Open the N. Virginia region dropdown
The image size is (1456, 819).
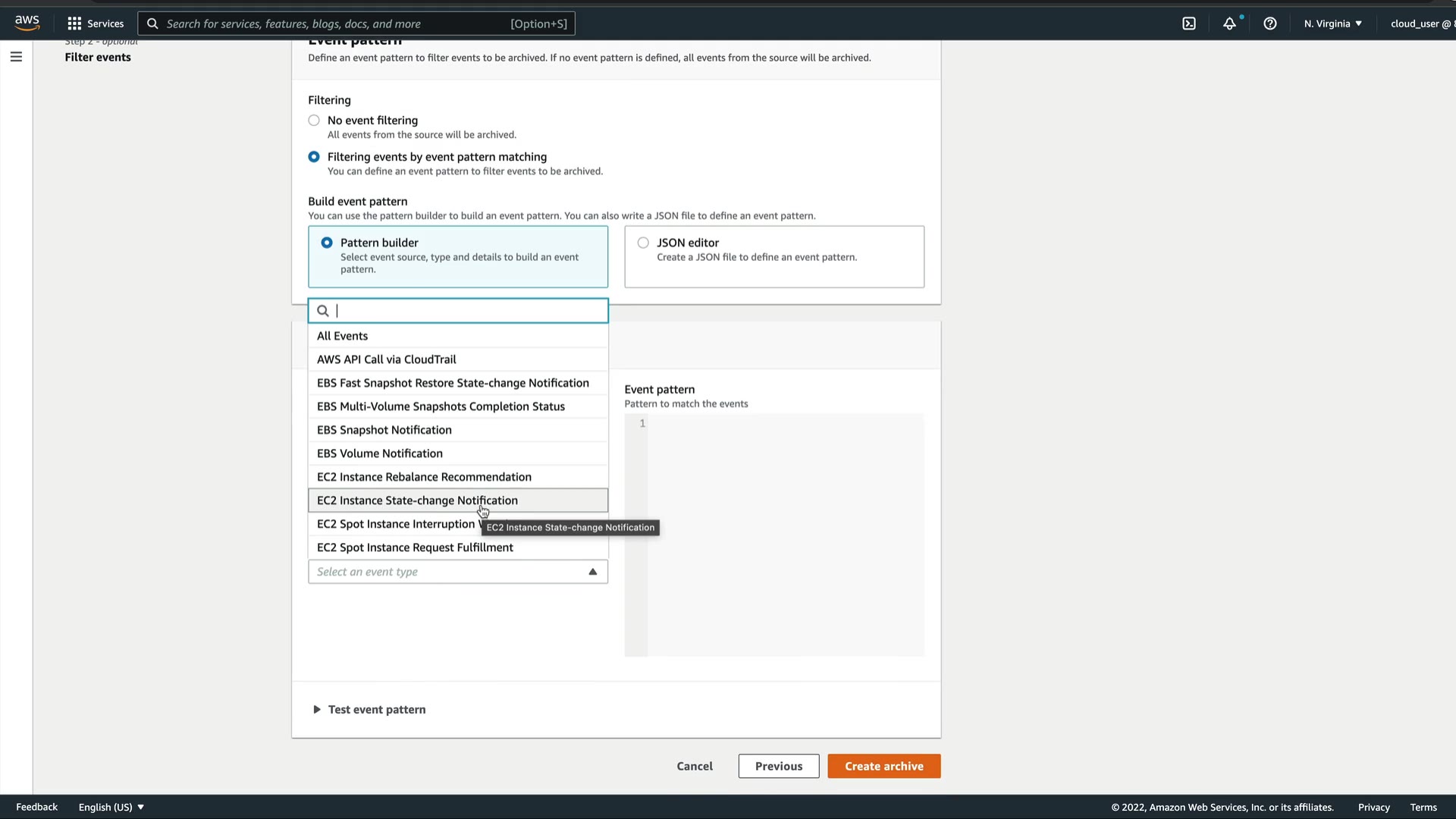click(x=1332, y=24)
